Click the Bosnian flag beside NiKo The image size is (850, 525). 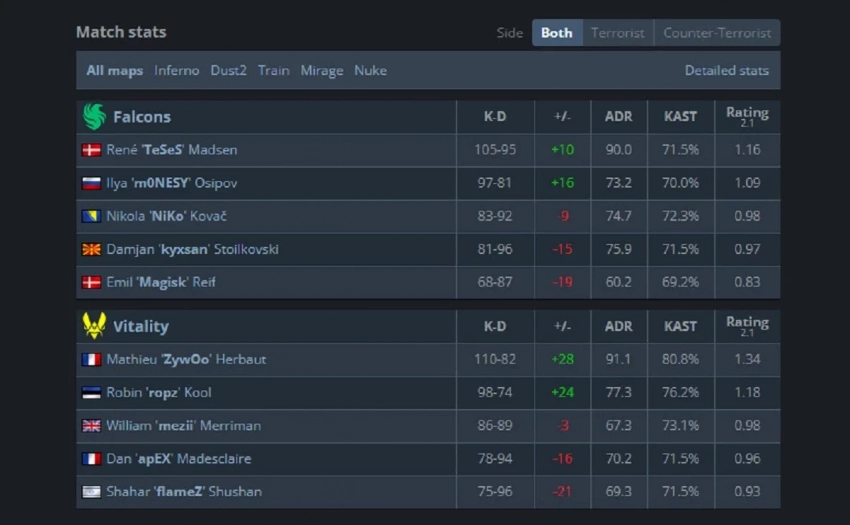(92, 216)
